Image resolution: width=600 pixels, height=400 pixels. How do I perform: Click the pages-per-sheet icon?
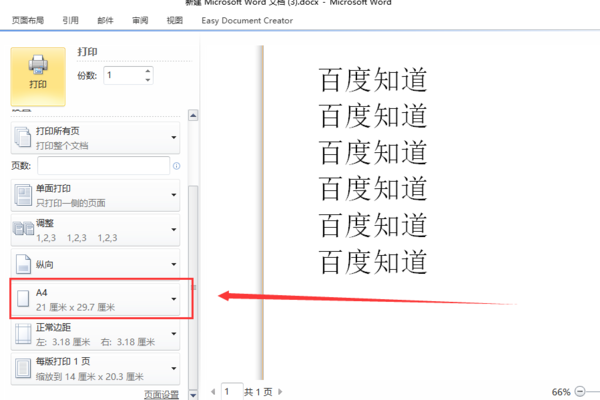(23, 368)
